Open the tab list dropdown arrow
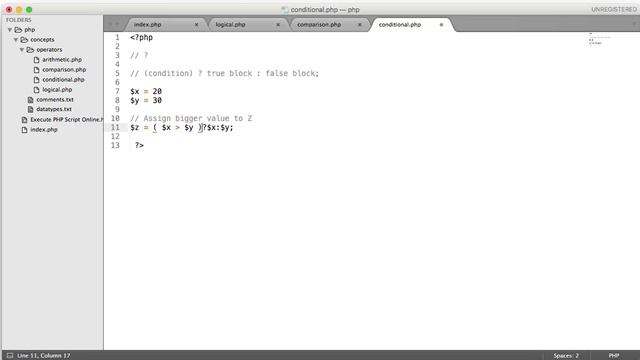This screenshot has height=360, width=640. point(634,24)
